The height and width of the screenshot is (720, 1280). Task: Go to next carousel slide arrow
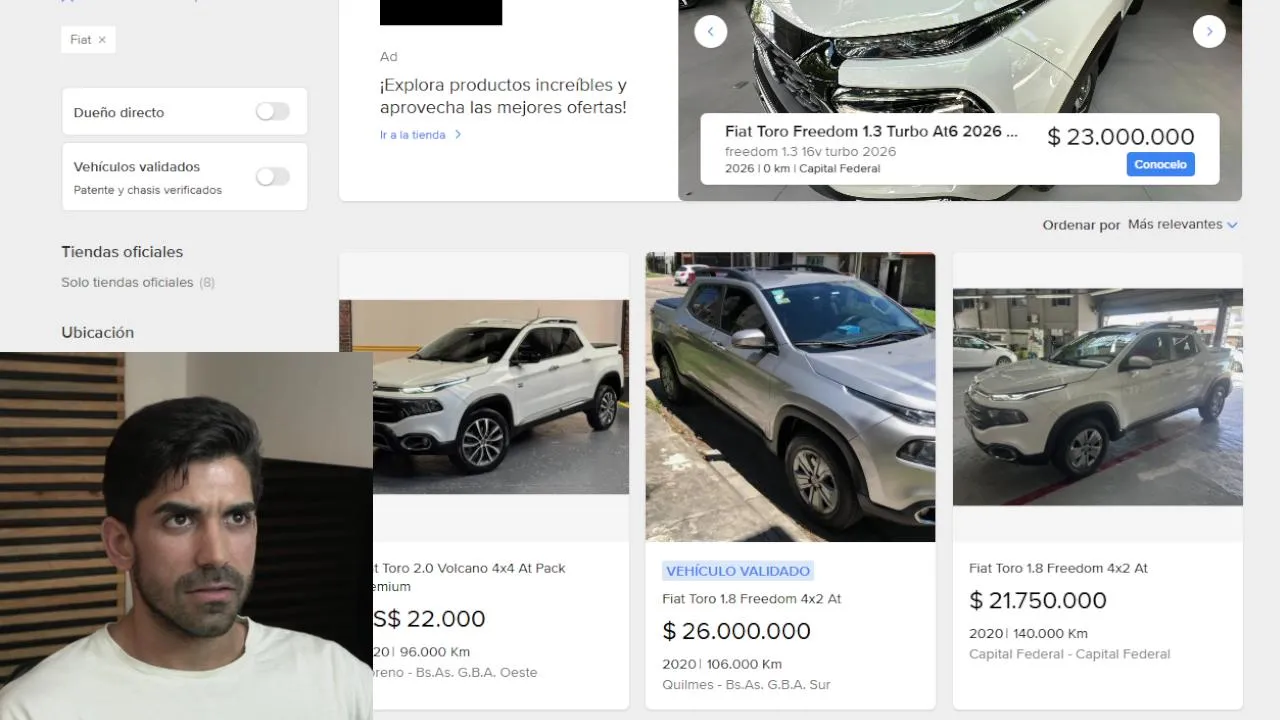tap(1209, 31)
